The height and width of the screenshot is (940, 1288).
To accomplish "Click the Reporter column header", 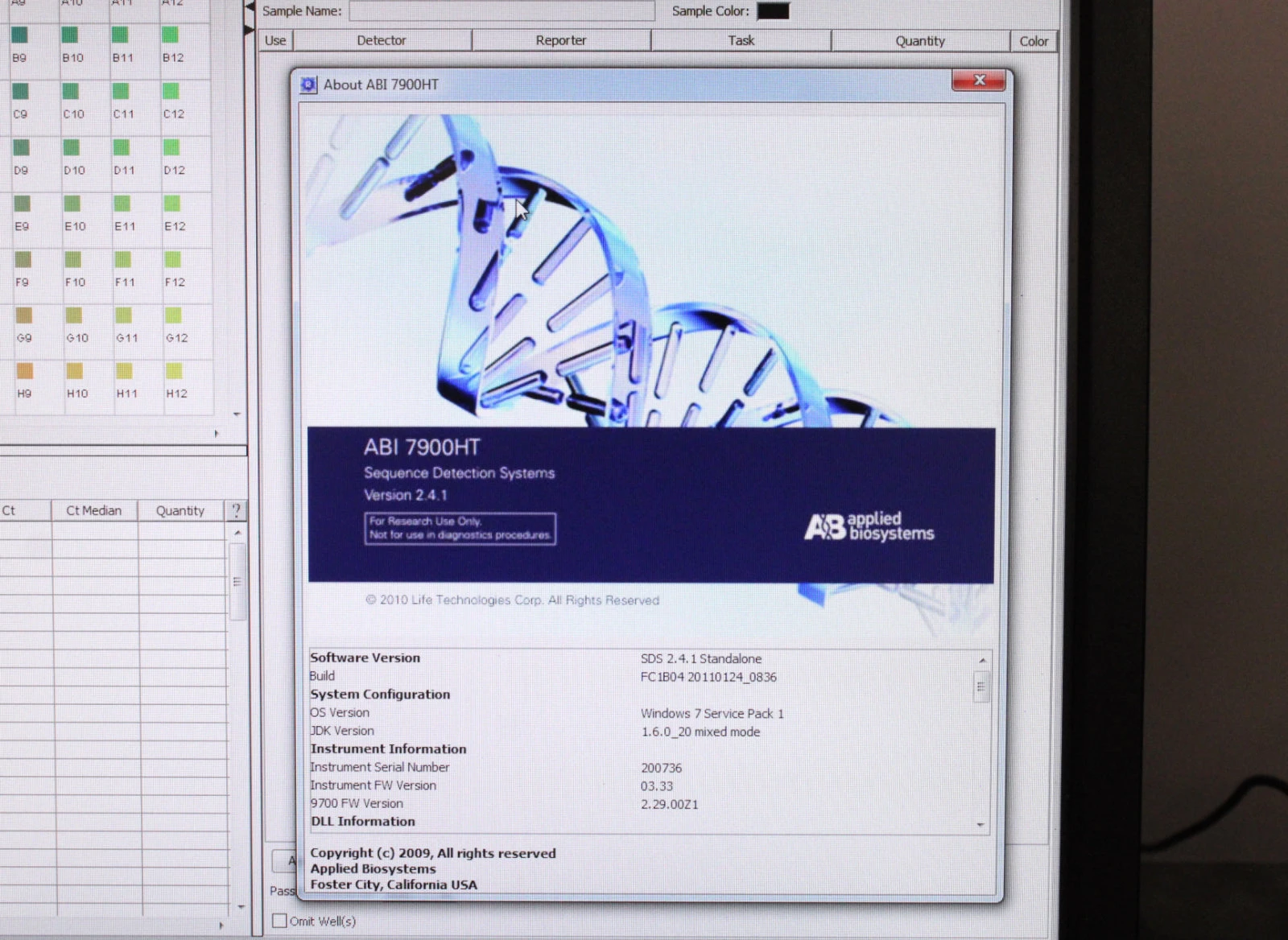I will coord(560,40).
